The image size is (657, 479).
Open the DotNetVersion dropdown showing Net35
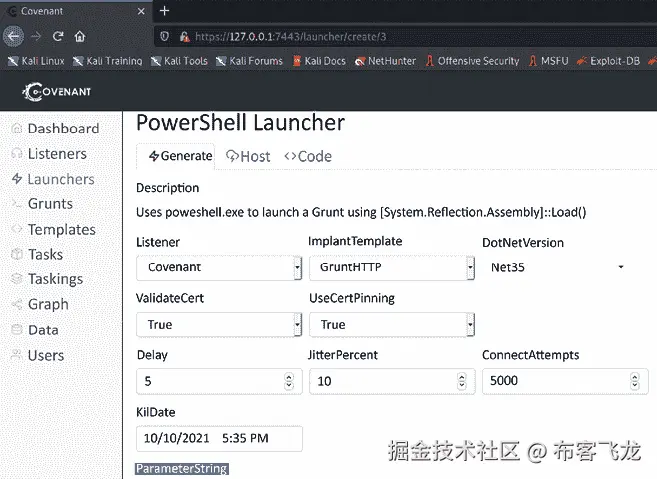pyautogui.click(x=558, y=267)
